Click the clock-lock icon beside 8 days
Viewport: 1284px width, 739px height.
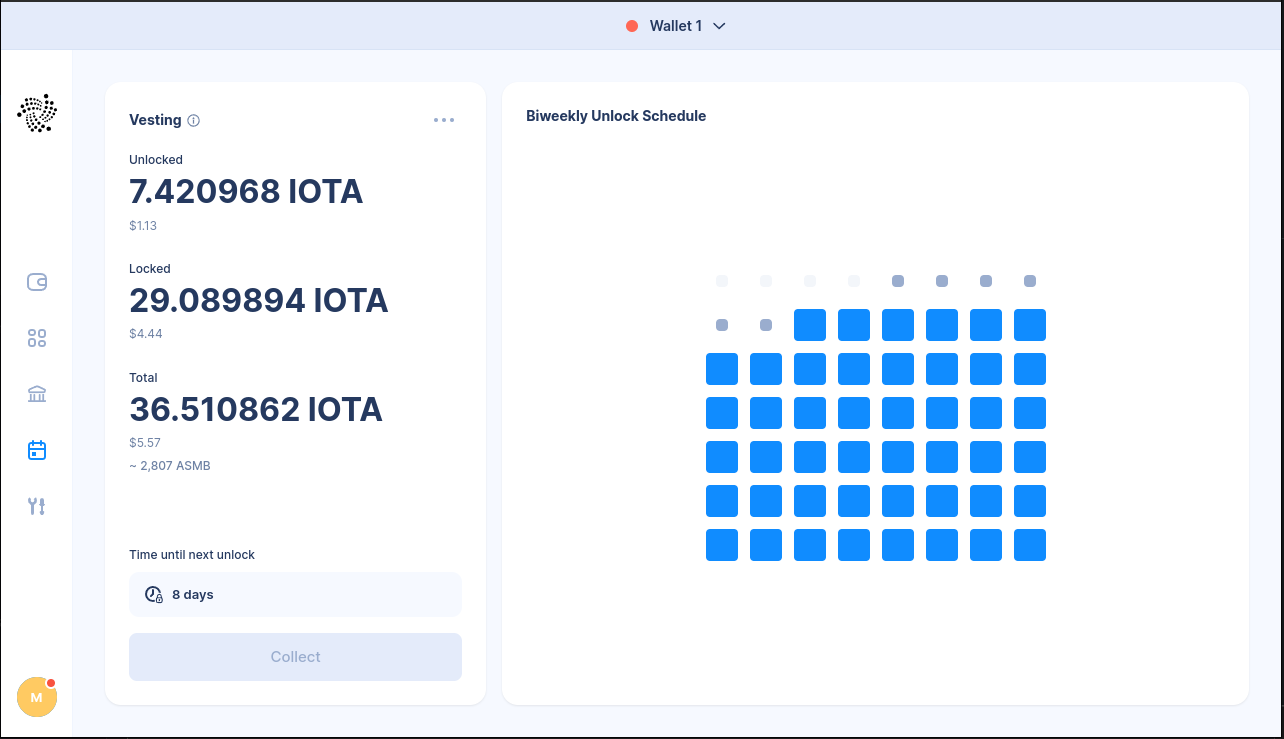[154, 594]
